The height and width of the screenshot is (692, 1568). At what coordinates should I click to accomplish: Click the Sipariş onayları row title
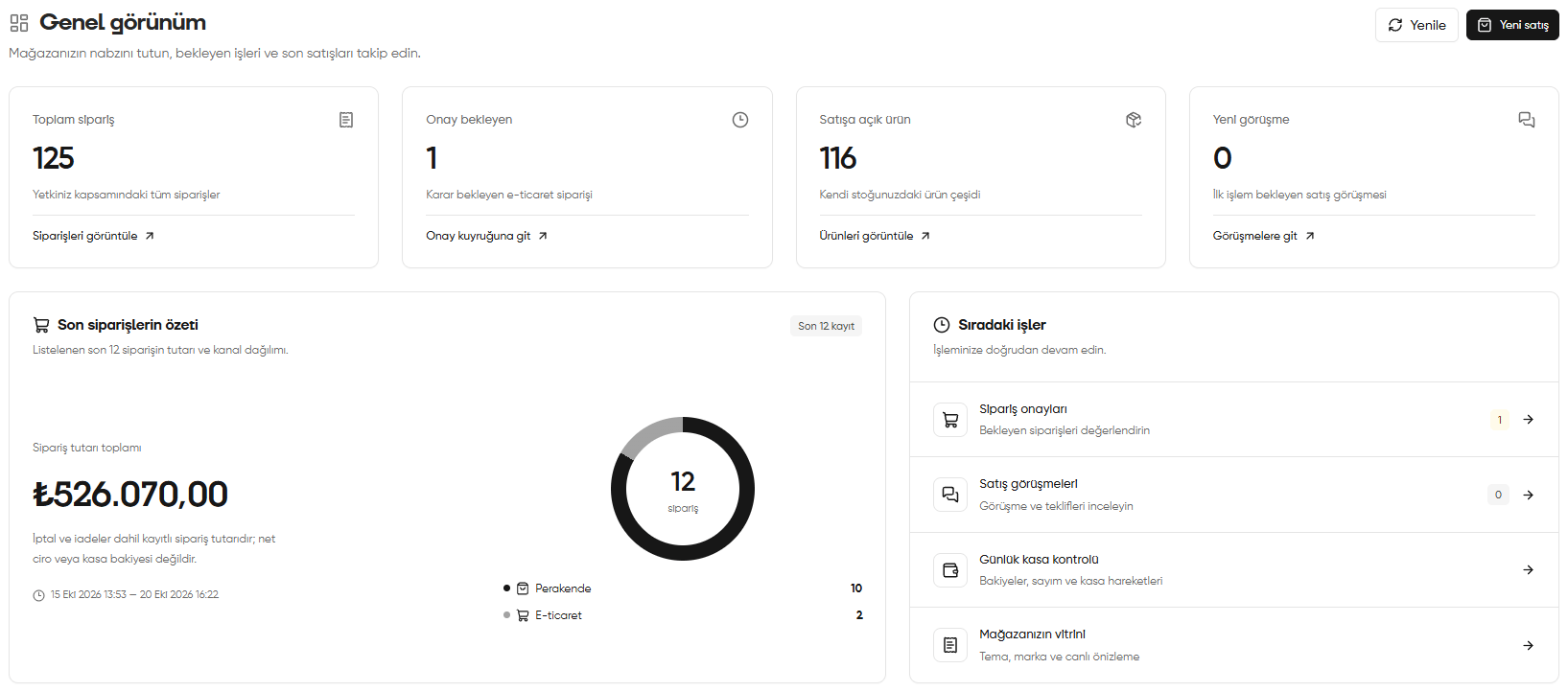pos(1022,409)
